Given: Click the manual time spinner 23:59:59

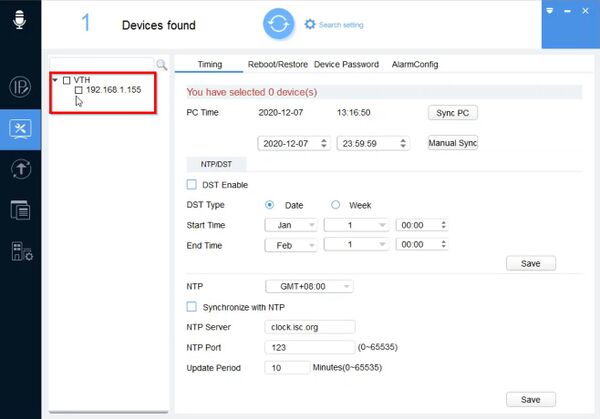Looking at the screenshot, I should [x=373, y=143].
